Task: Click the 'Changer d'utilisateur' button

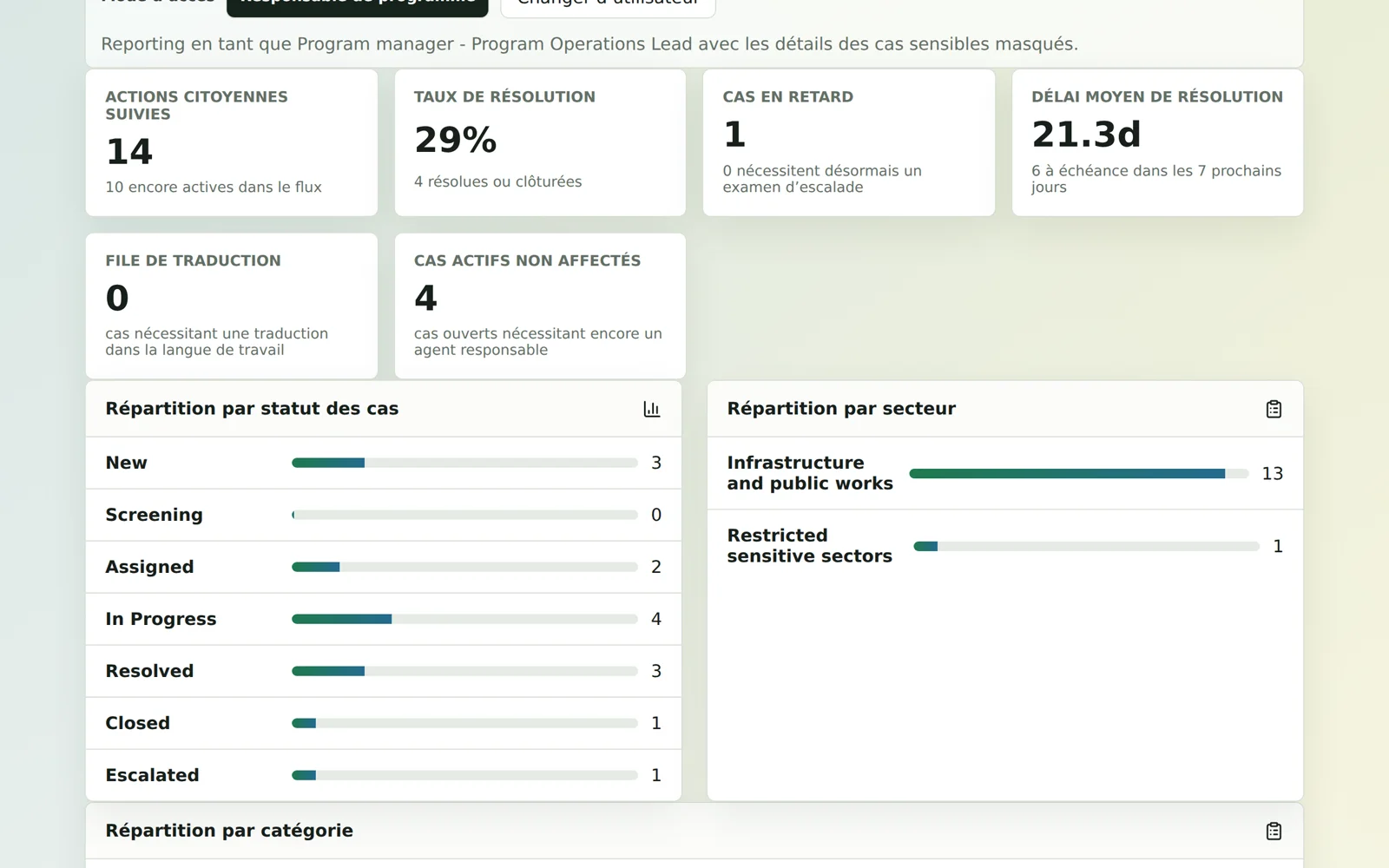Action: 608,4
